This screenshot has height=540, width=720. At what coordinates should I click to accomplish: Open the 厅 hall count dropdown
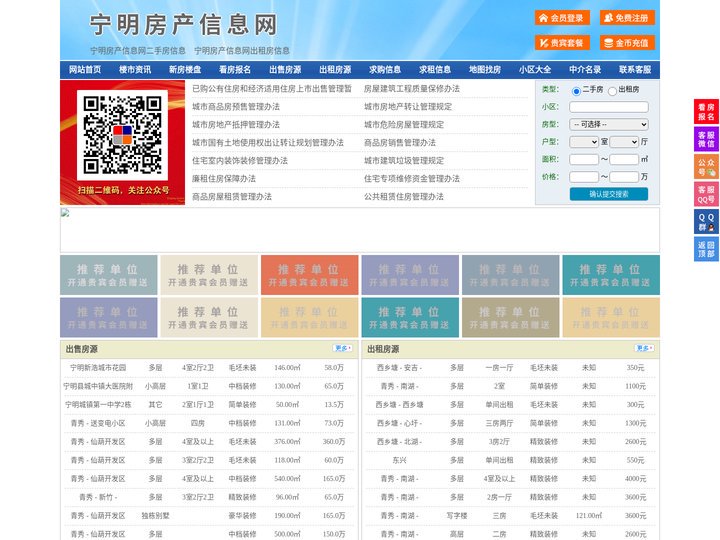tap(624, 142)
